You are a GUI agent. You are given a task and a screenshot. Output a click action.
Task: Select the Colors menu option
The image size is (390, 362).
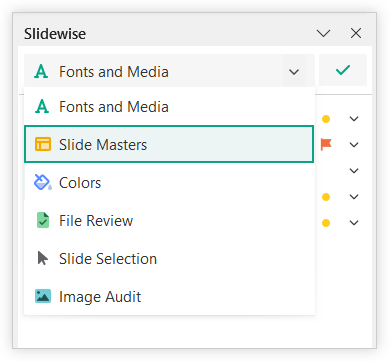[x=169, y=183]
